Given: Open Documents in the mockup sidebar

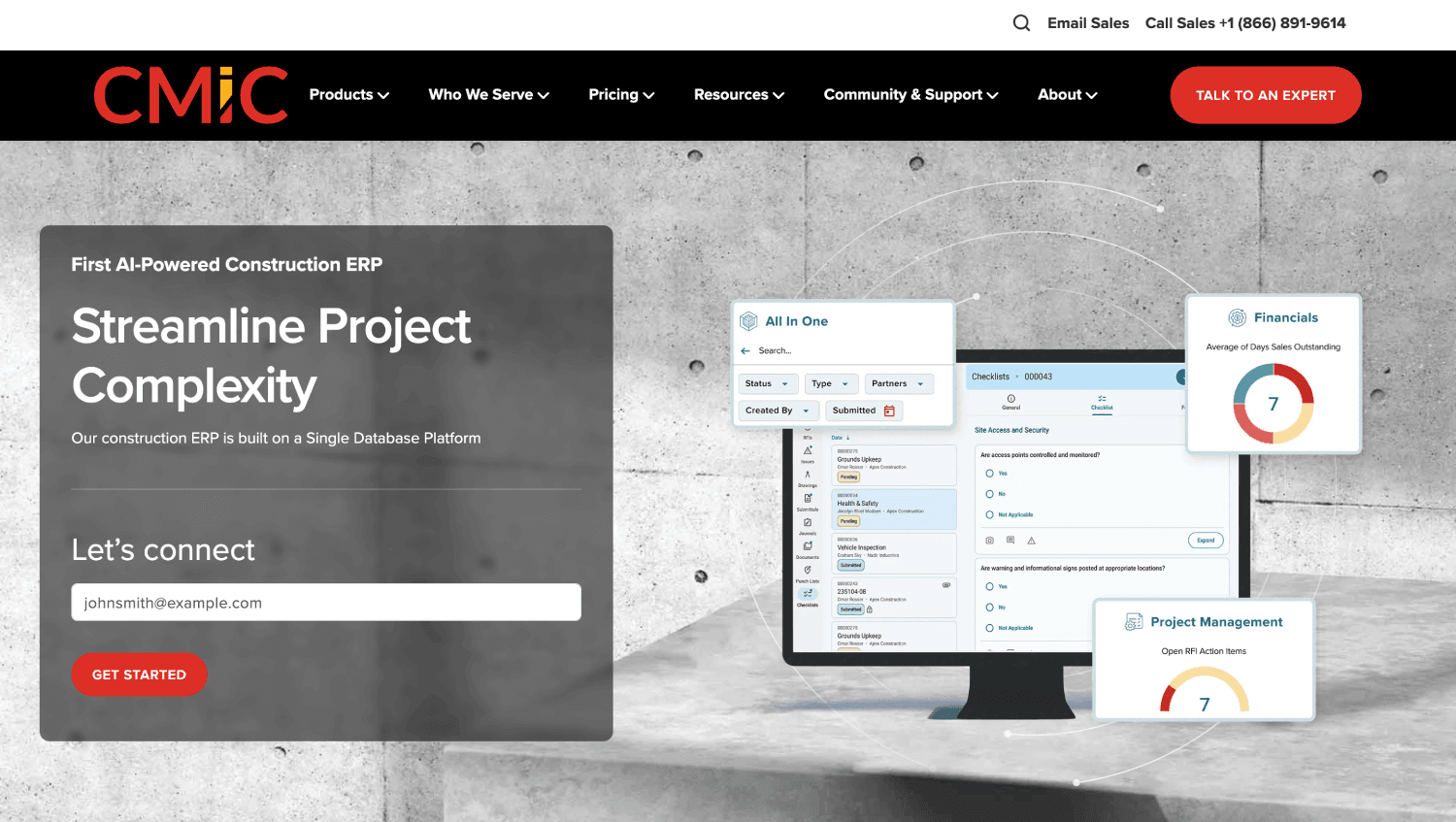Looking at the screenshot, I should [x=808, y=549].
